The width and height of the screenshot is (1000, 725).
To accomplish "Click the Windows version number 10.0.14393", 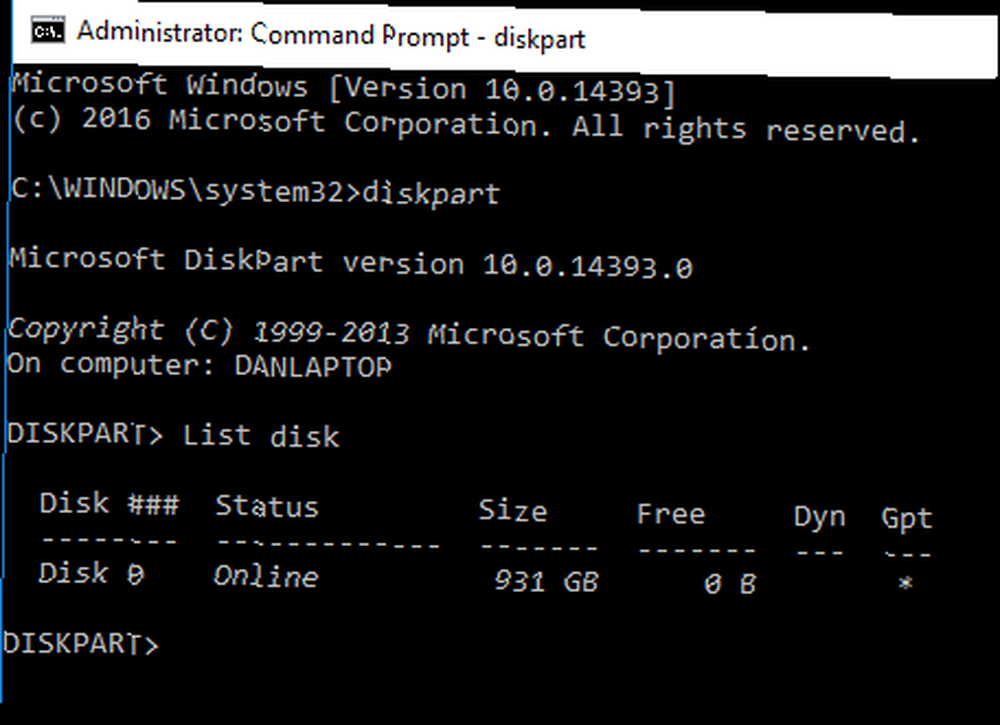I will click(x=572, y=91).
